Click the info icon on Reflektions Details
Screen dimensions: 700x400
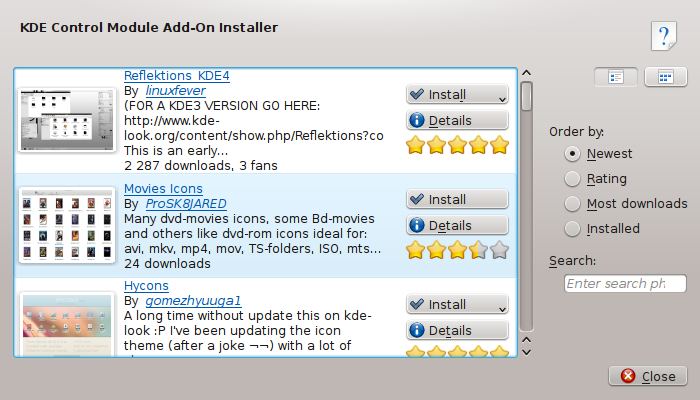419,121
